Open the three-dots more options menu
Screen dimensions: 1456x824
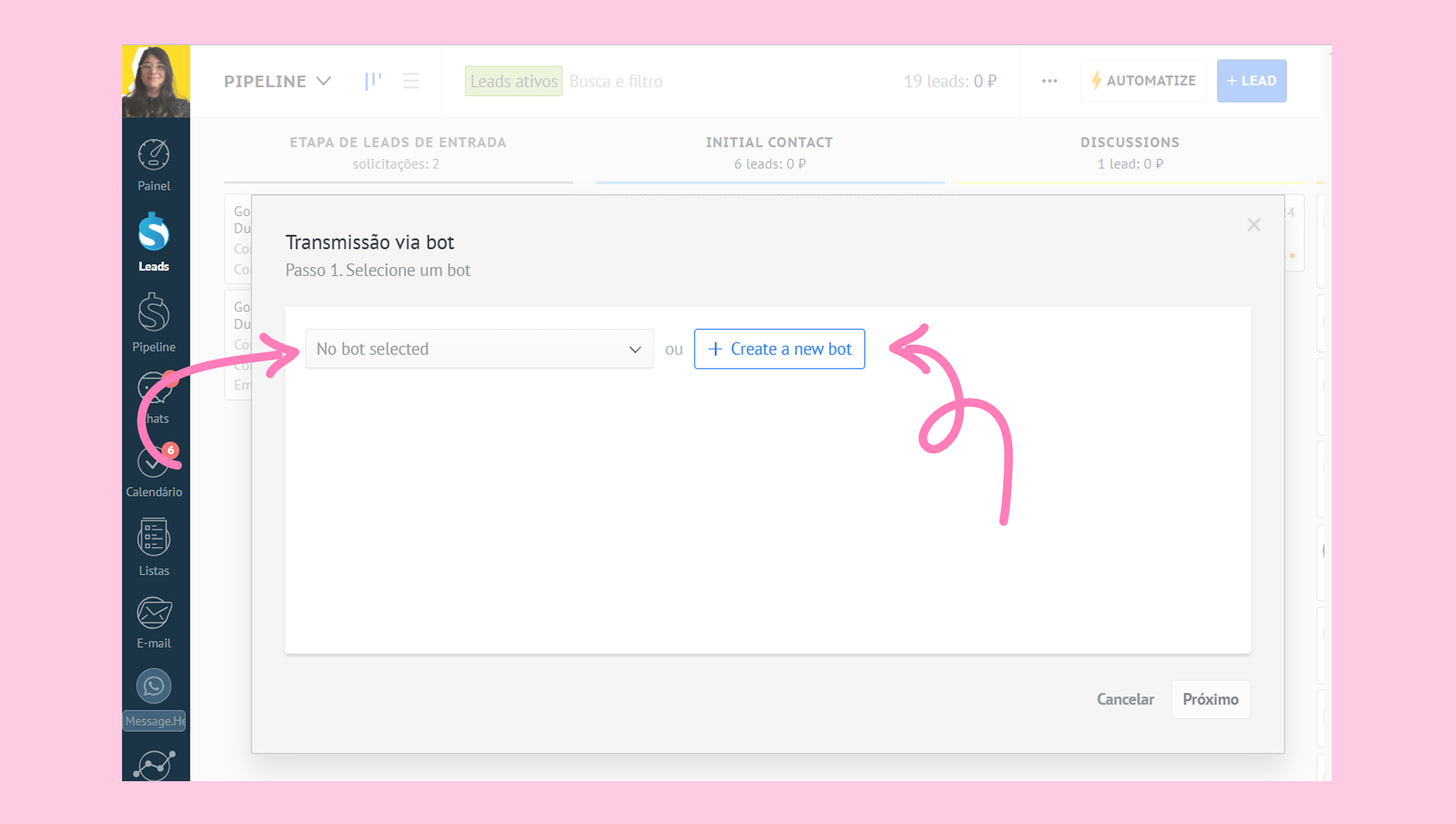coord(1050,81)
